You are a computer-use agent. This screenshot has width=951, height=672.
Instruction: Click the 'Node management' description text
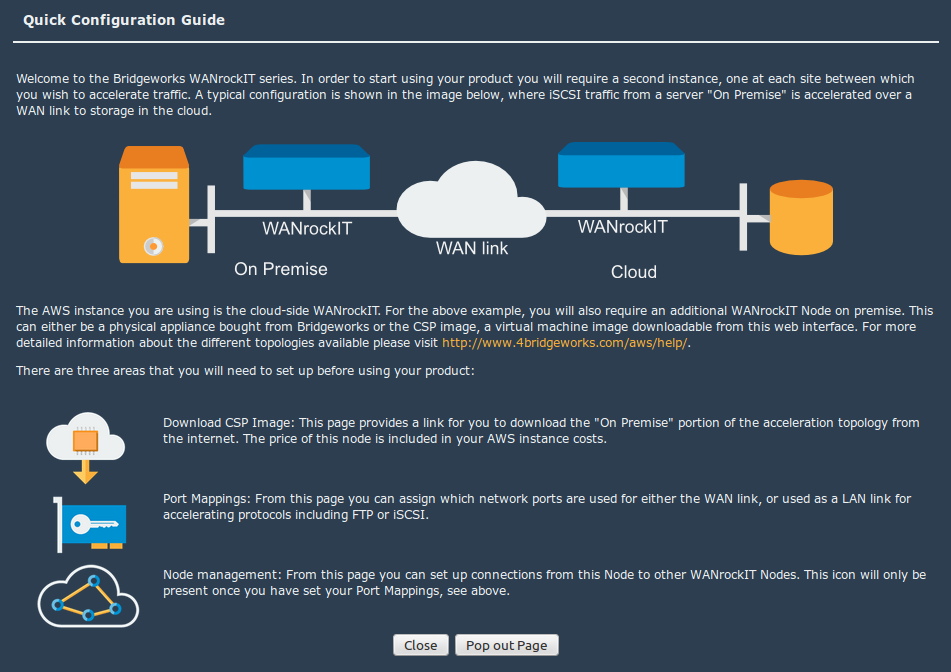[x=544, y=582]
